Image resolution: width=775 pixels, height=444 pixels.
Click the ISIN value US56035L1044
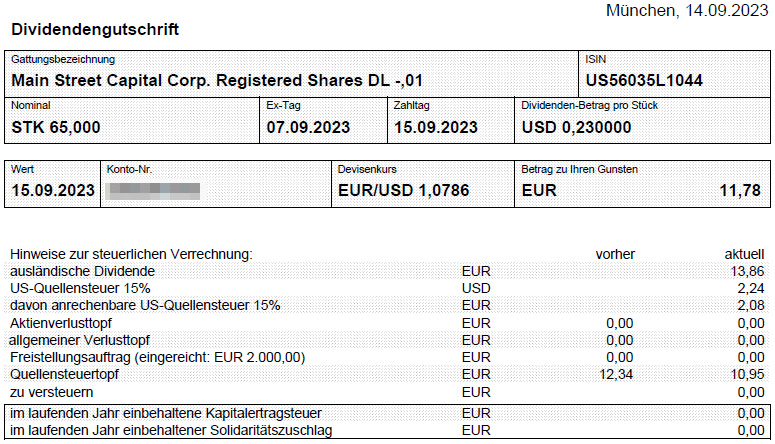pos(645,79)
